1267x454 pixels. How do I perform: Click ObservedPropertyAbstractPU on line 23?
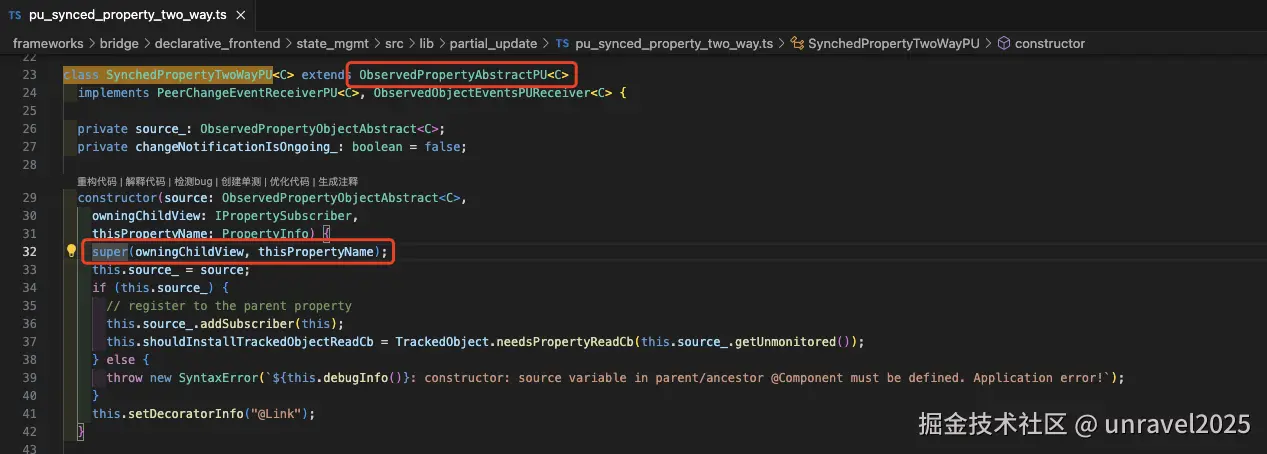[x=453, y=75]
